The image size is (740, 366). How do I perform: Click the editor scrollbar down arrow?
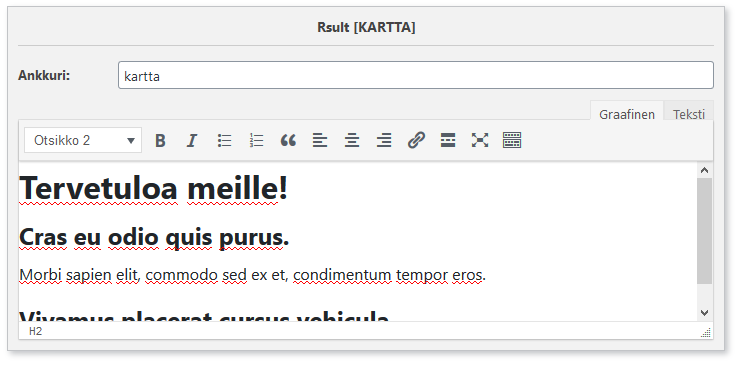[705, 312]
